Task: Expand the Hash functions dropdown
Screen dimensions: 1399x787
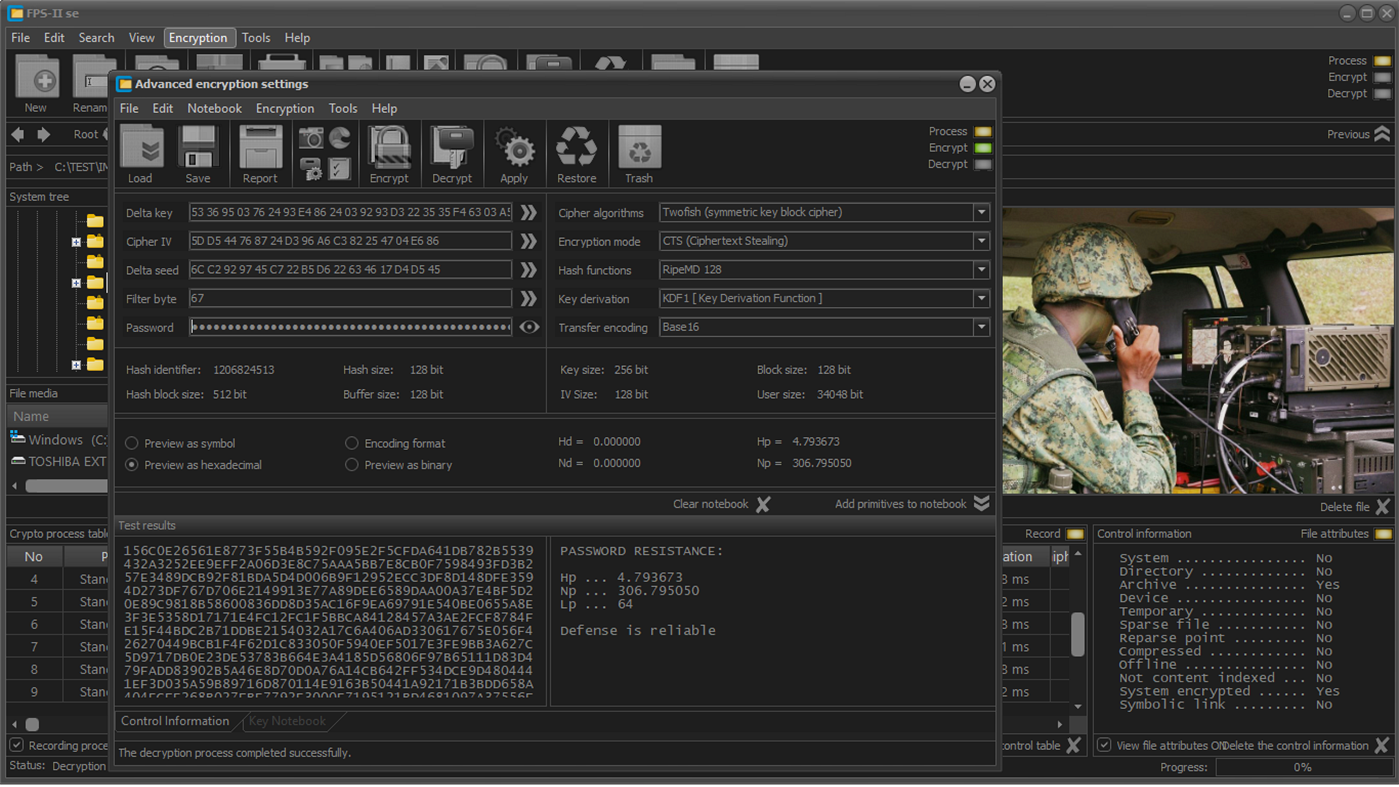Action: pyautogui.click(x=981, y=270)
